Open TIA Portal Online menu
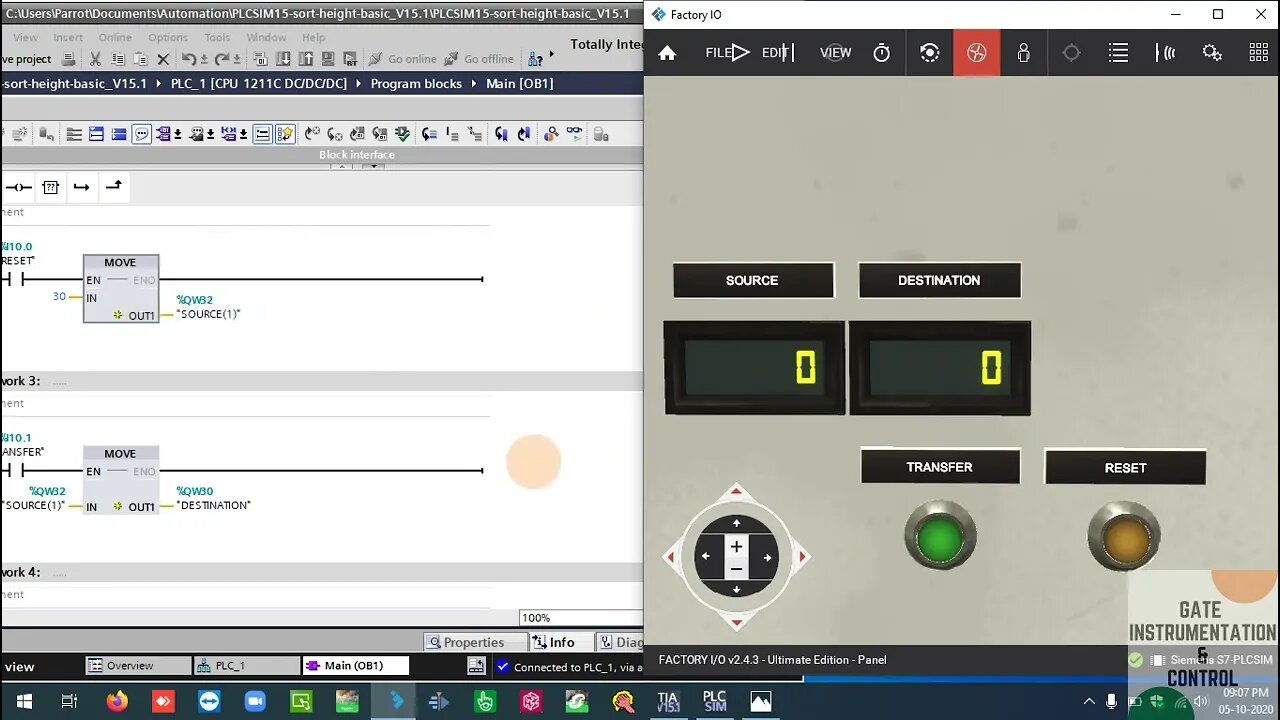Image resolution: width=1280 pixels, height=720 pixels. (x=115, y=37)
